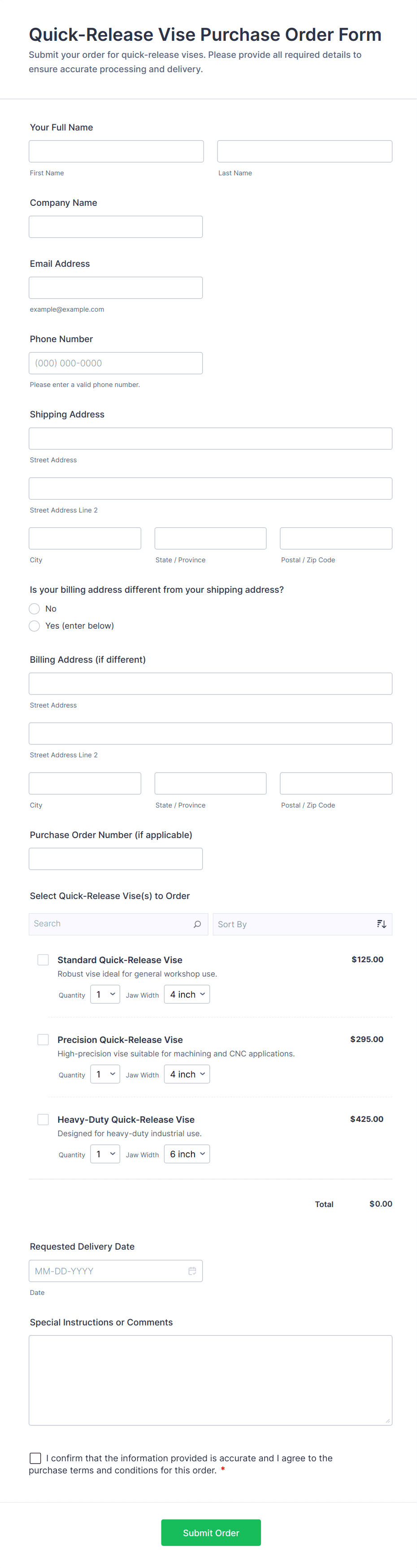Select 'Yes (enter below)' radio option

pos(35,626)
